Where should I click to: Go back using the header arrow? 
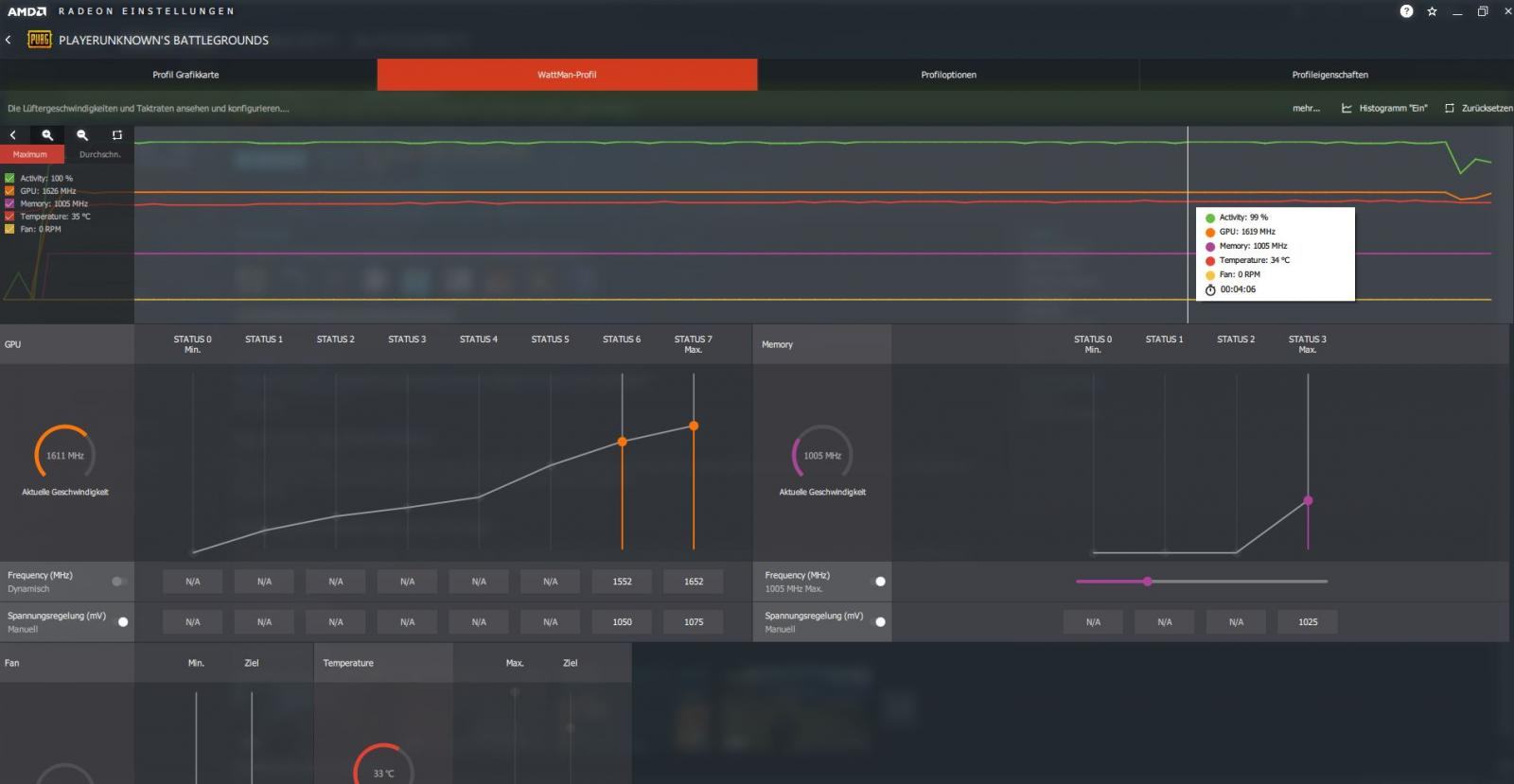tap(9, 40)
